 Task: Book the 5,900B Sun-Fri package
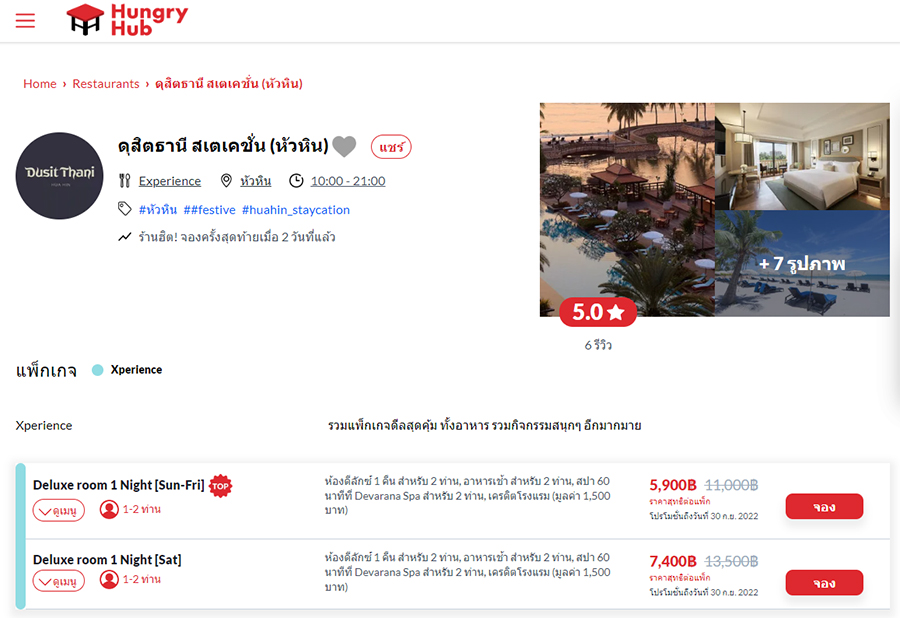click(824, 507)
